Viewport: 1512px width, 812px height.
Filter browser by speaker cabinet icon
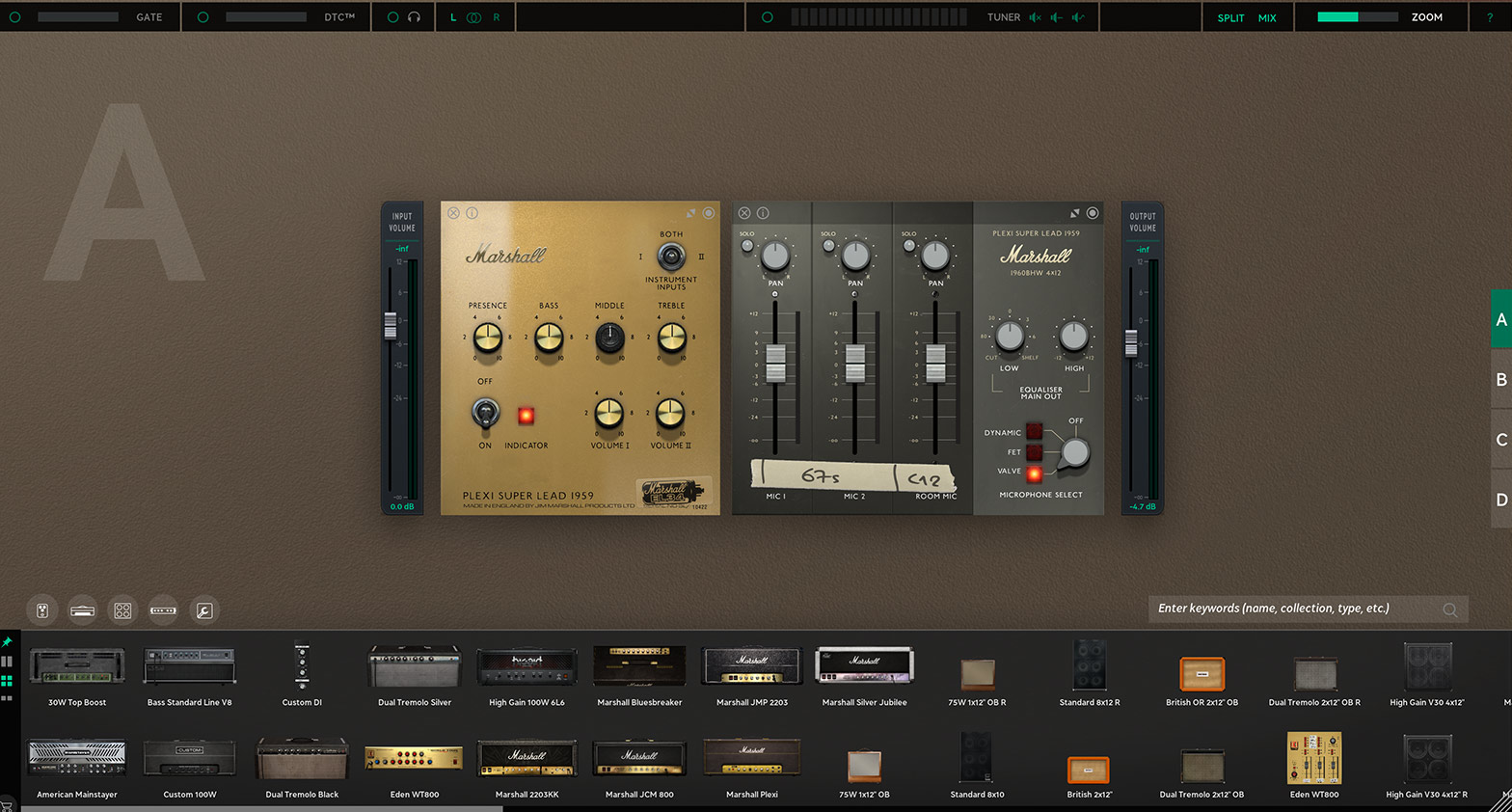pyautogui.click(x=122, y=610)
